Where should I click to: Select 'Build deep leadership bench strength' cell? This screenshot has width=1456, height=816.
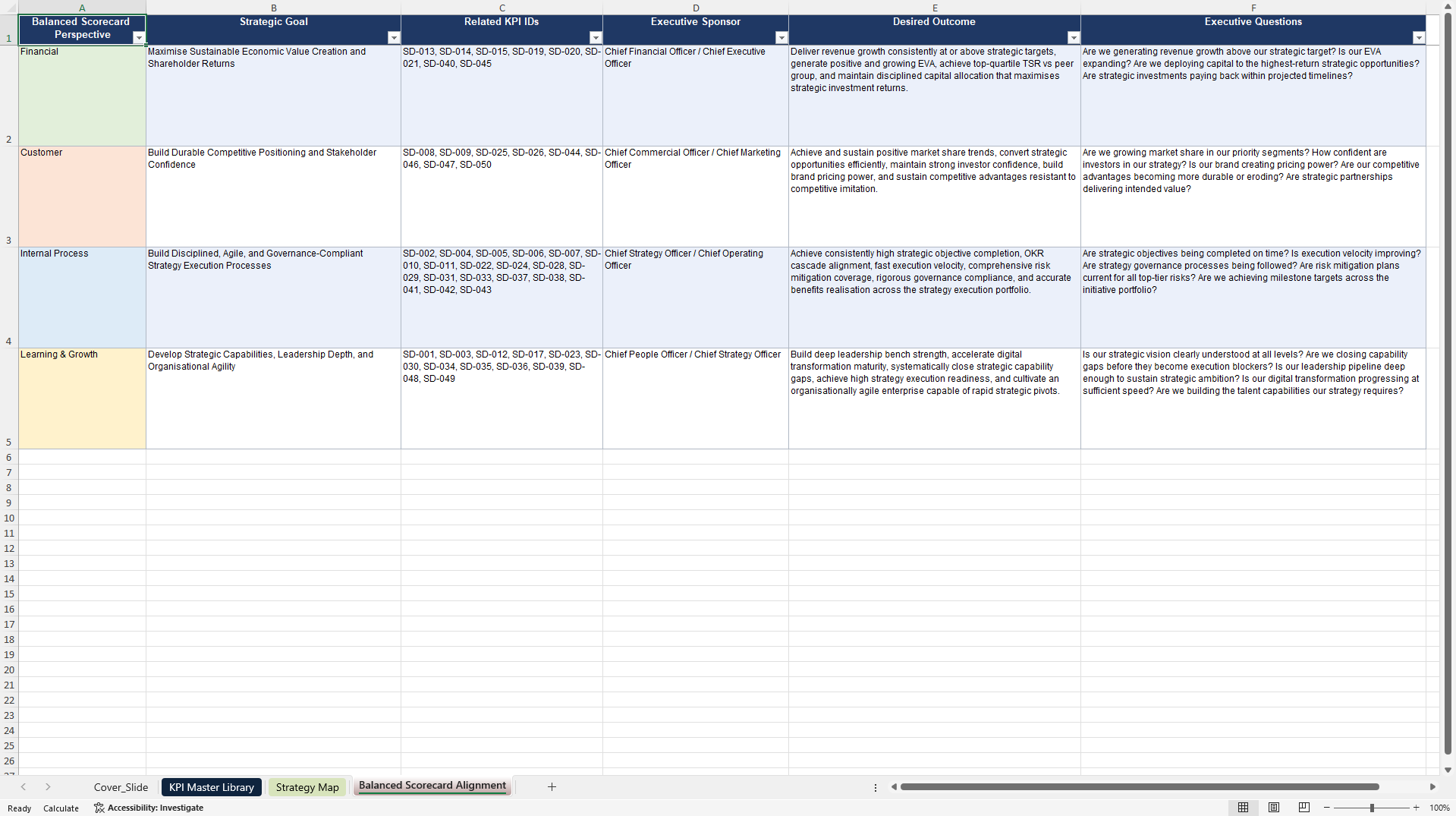935,399
